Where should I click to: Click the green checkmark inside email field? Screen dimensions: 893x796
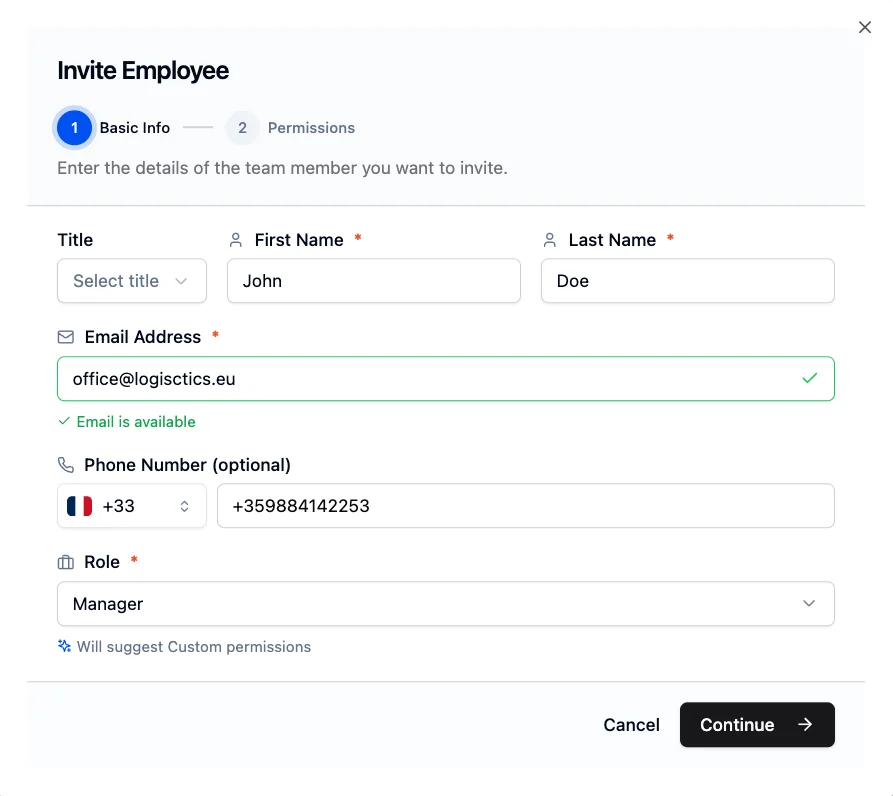[809, 378]
